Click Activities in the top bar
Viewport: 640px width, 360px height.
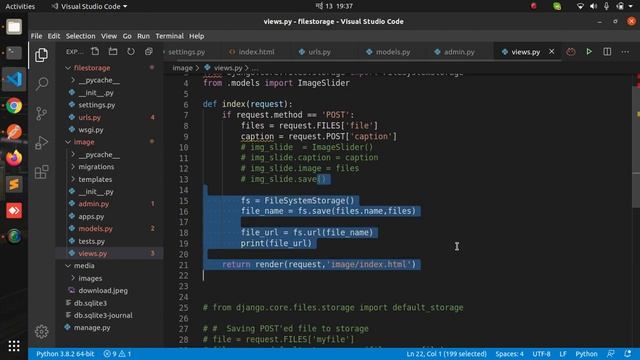coord(20,6)
